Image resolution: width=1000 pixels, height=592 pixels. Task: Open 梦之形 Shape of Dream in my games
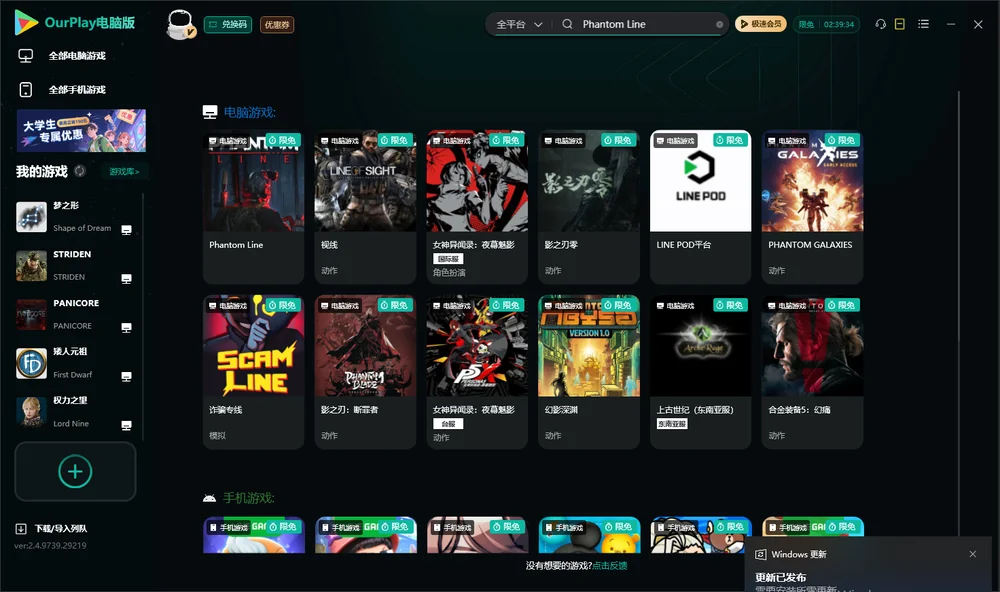(75, 217)
